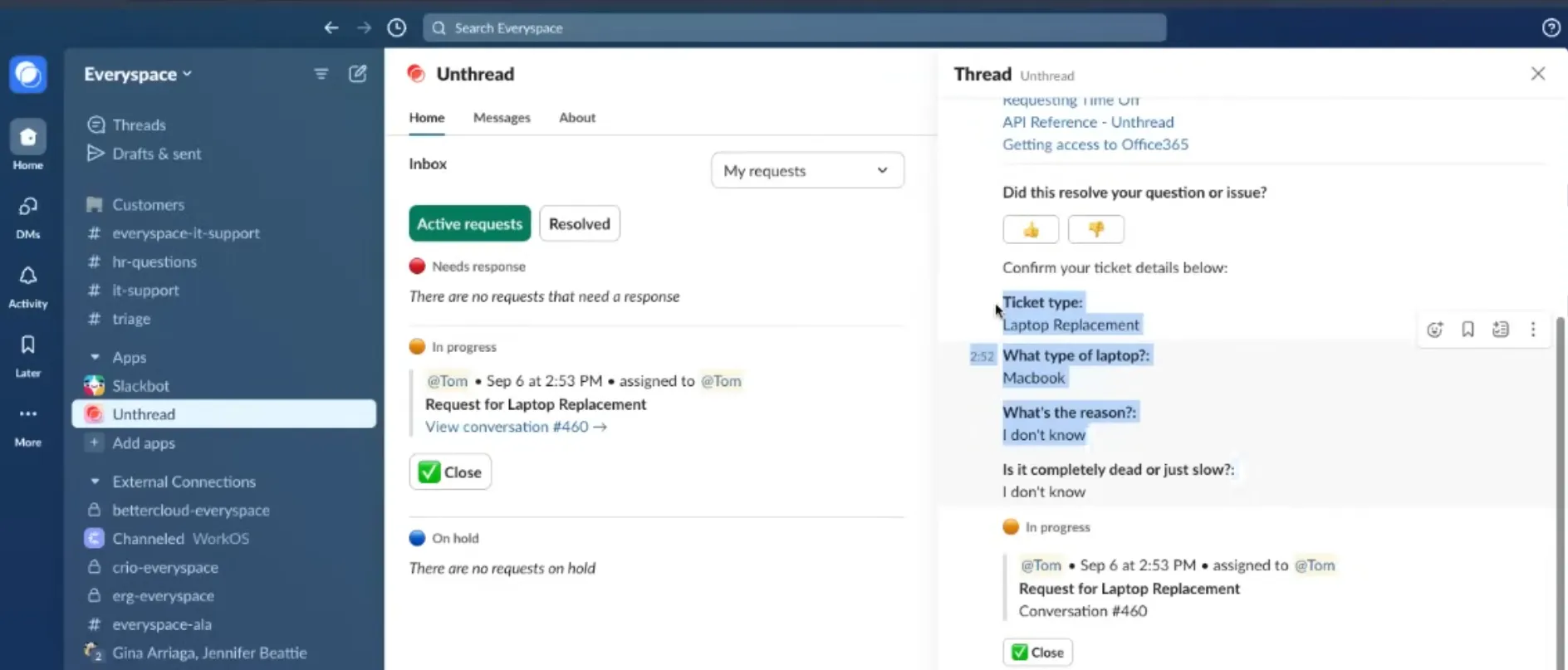Open Home in the left rail
Screen dimensions: 1568x670
[28, 145]
